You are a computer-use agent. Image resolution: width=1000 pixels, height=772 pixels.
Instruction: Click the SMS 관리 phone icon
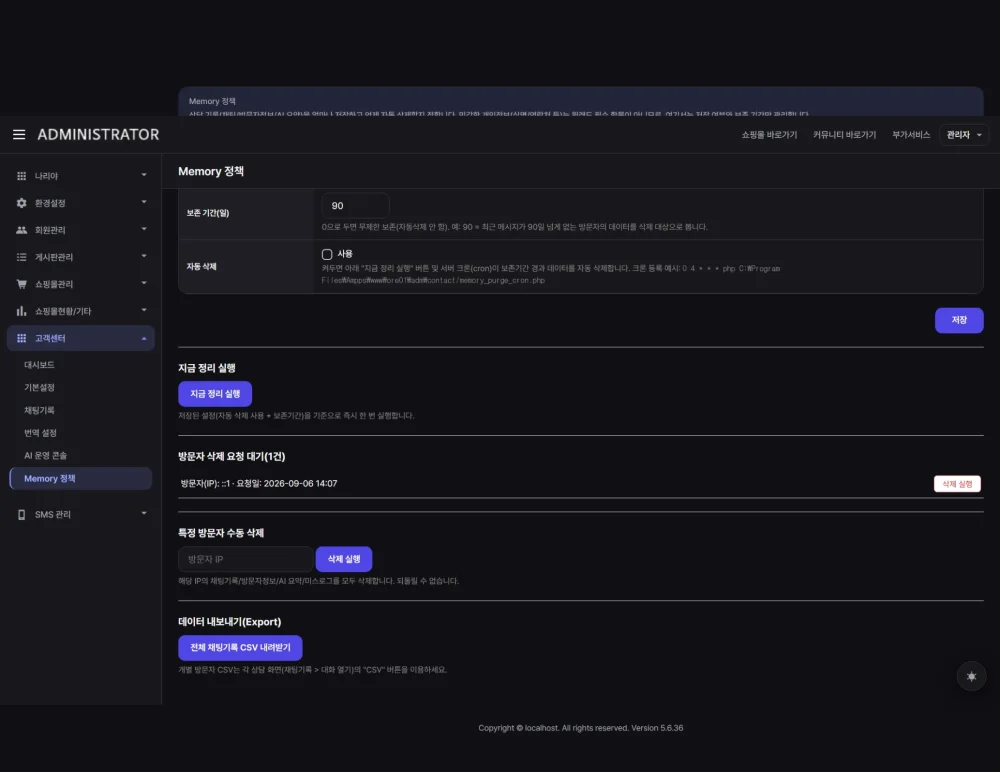click(22, 514)
